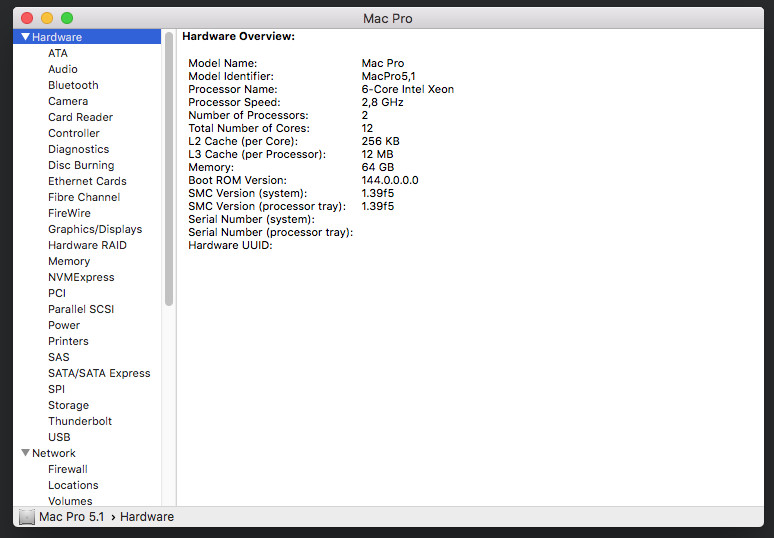Click the Boot ROM Version 144.0.0.0.0 value
The image size is (774, 538).
click(x=390, y=180)
